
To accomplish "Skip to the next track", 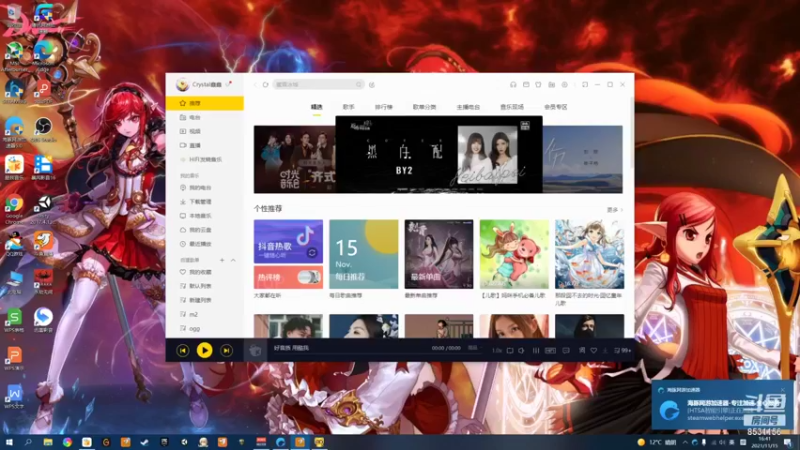I will click(226, 351).
